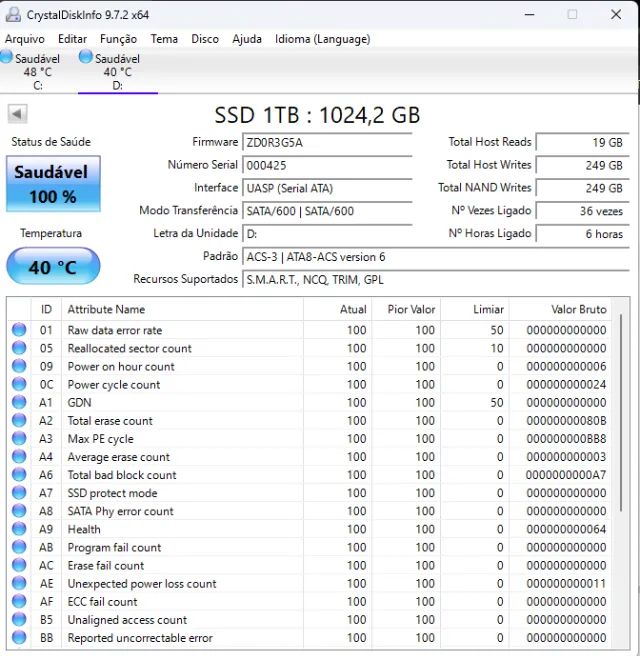The height and width of the screenshot is (656, 640).
Task: Open the Função menu
Action: click(118, 39)
